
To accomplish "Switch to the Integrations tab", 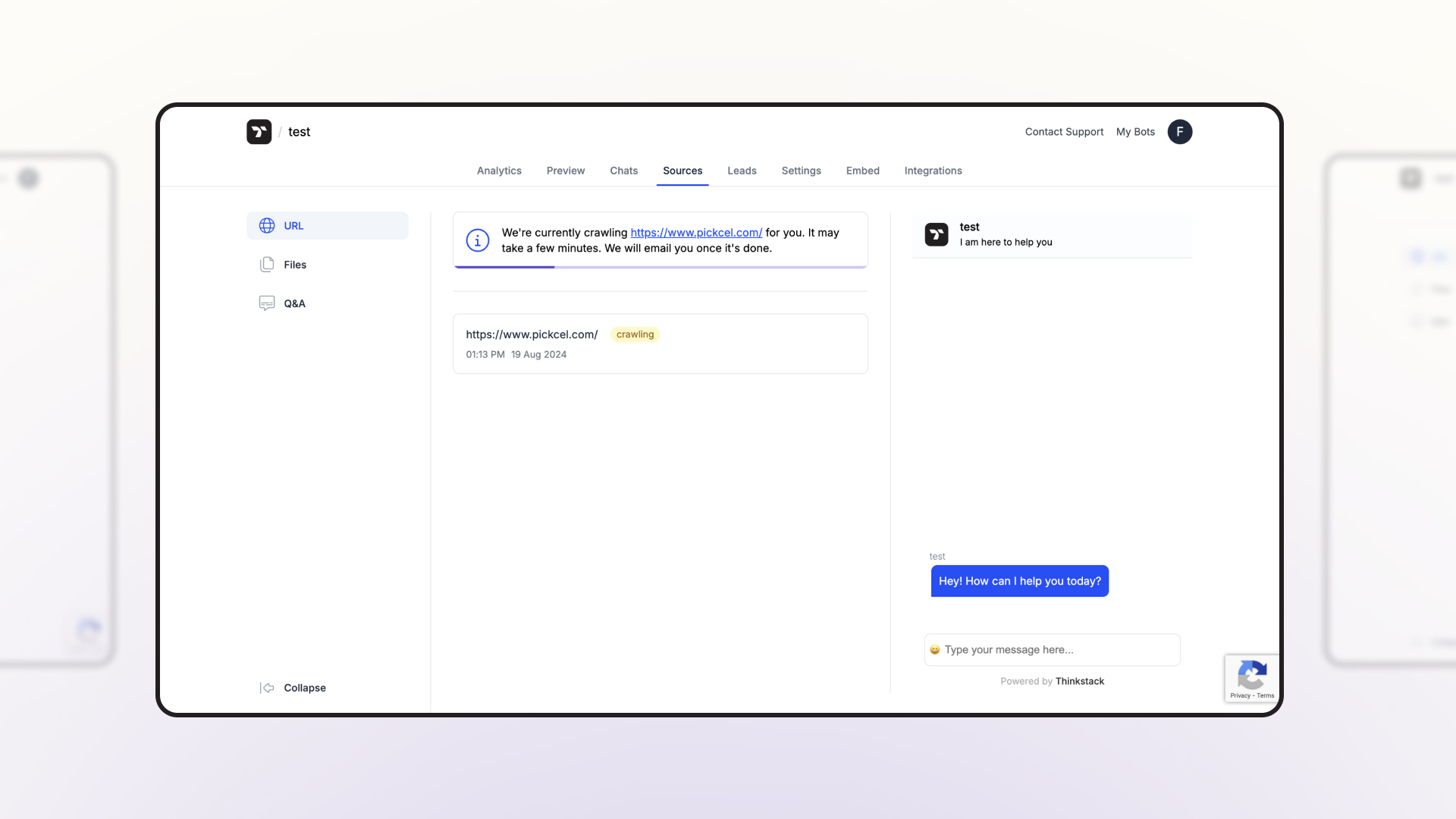I will click(933, 170).
